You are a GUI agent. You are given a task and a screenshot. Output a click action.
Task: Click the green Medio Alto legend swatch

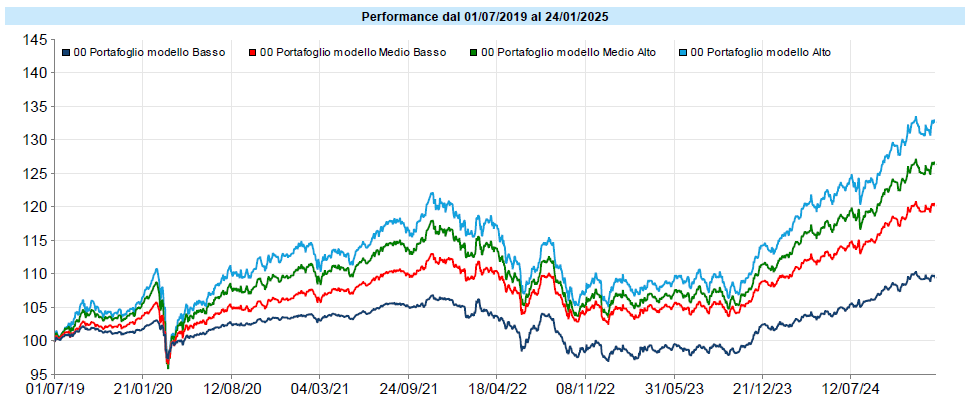pos(474,53)
